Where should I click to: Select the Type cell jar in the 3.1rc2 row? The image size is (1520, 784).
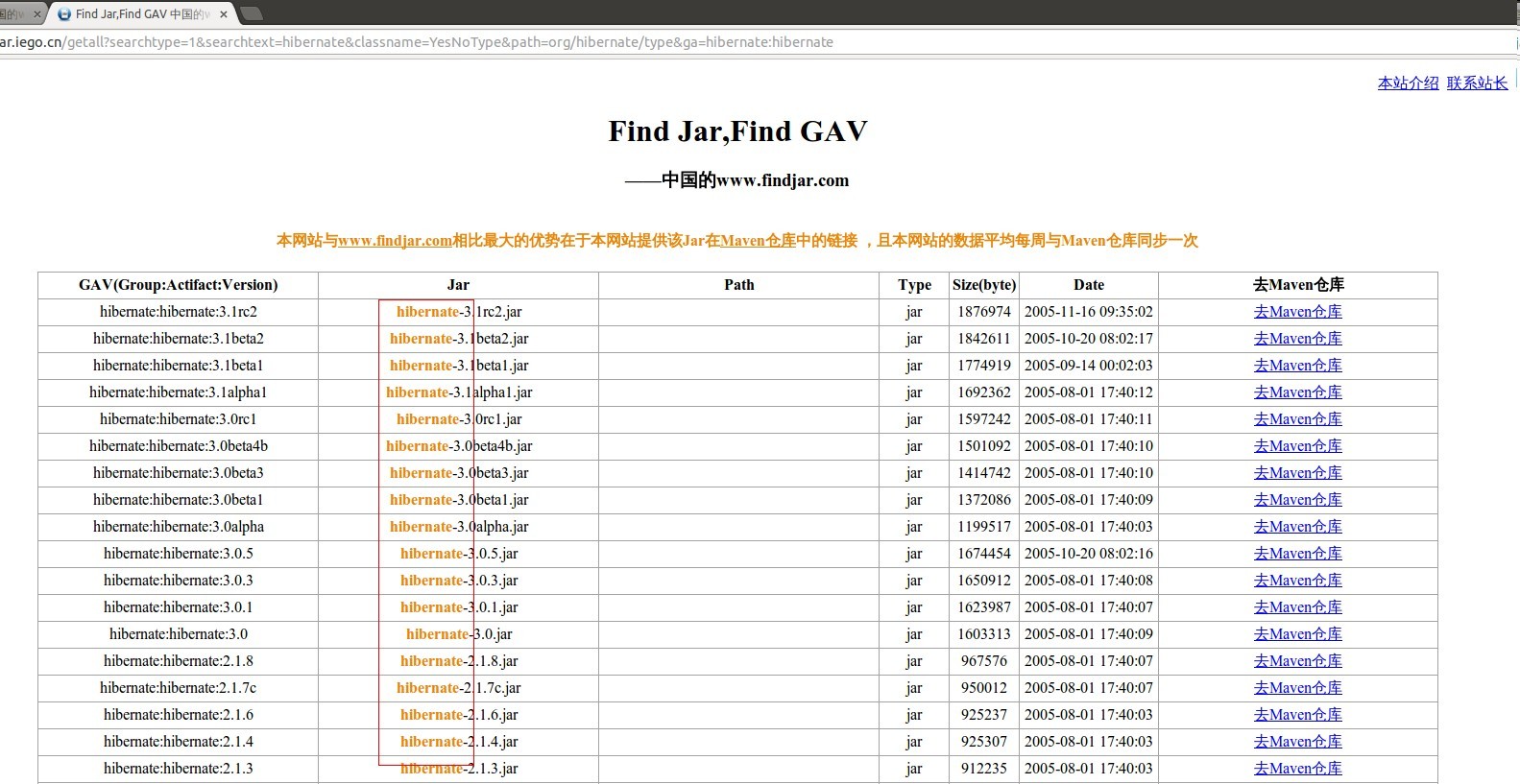coord(914,312)
